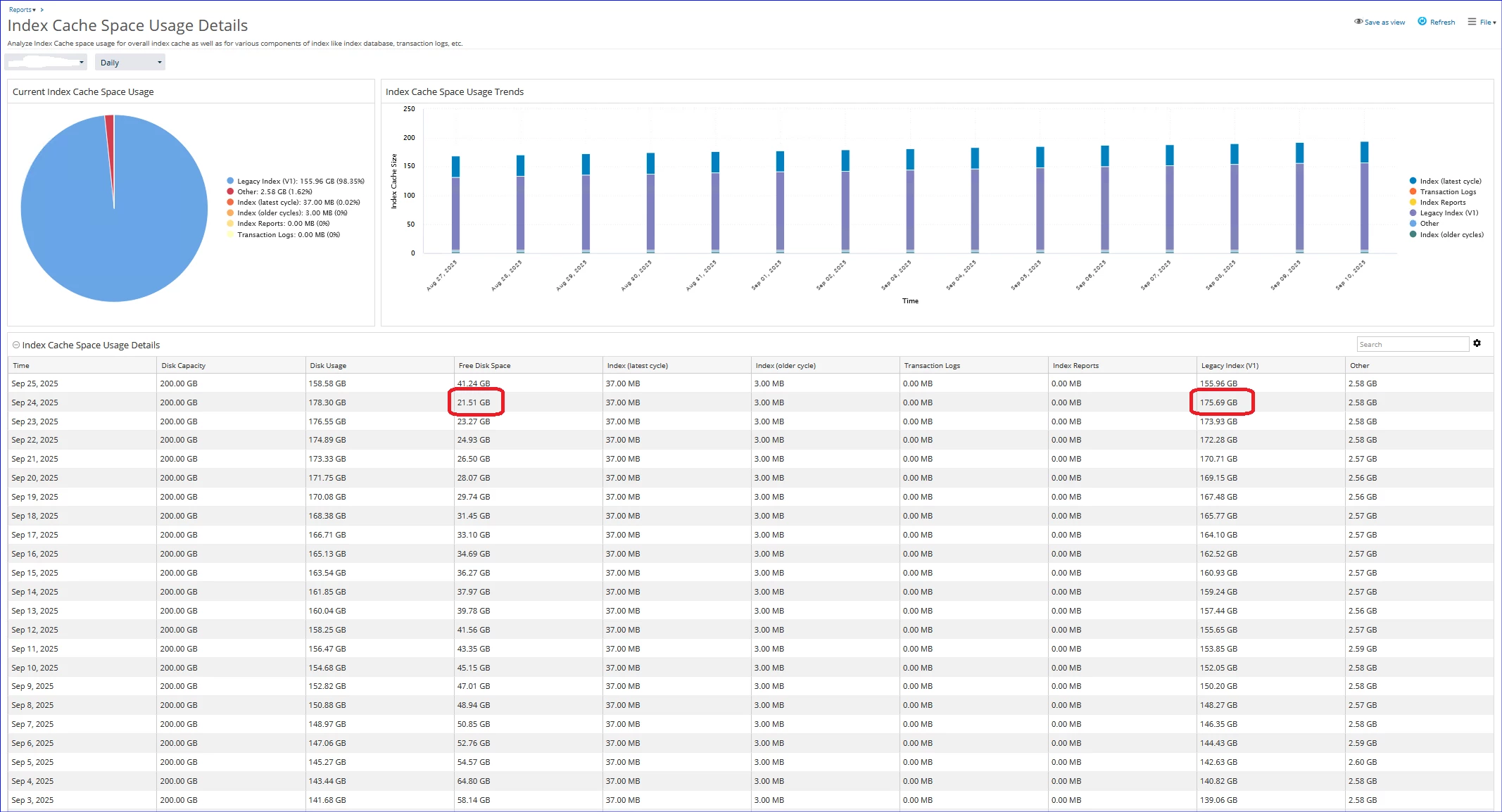Sort by Free Disk Space column header

point(484,366)
